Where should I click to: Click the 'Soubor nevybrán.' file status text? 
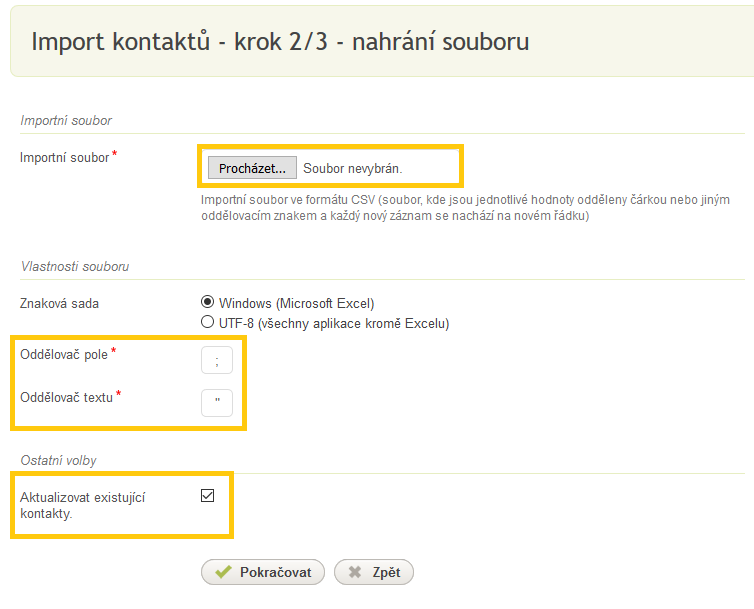(352, 168)
